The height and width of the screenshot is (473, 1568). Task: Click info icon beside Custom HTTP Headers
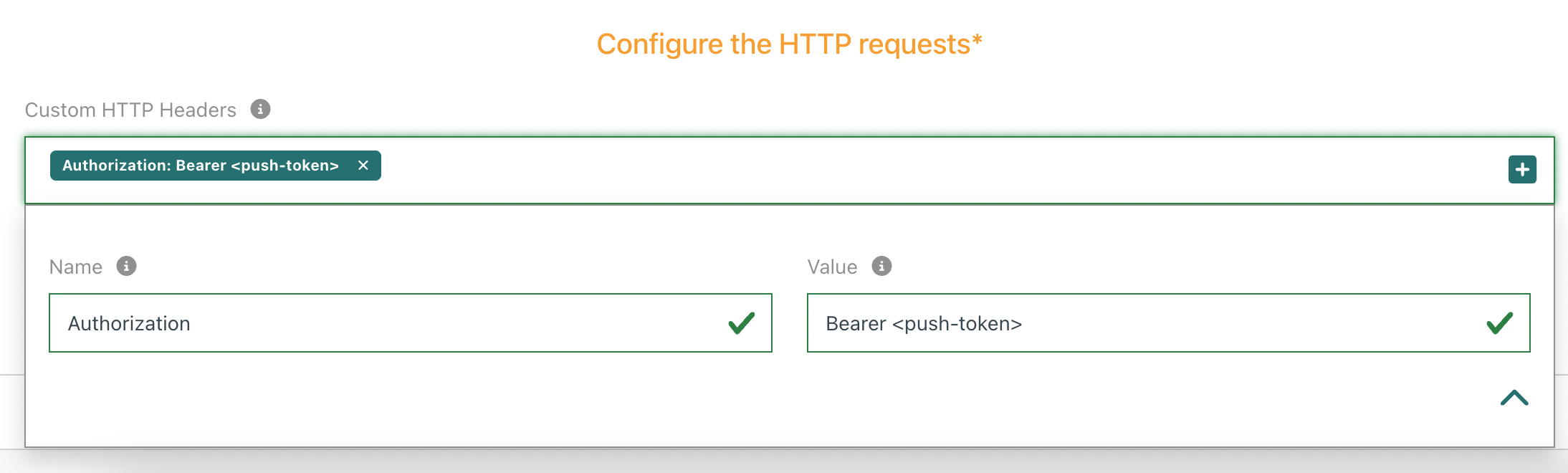(260, 109)
